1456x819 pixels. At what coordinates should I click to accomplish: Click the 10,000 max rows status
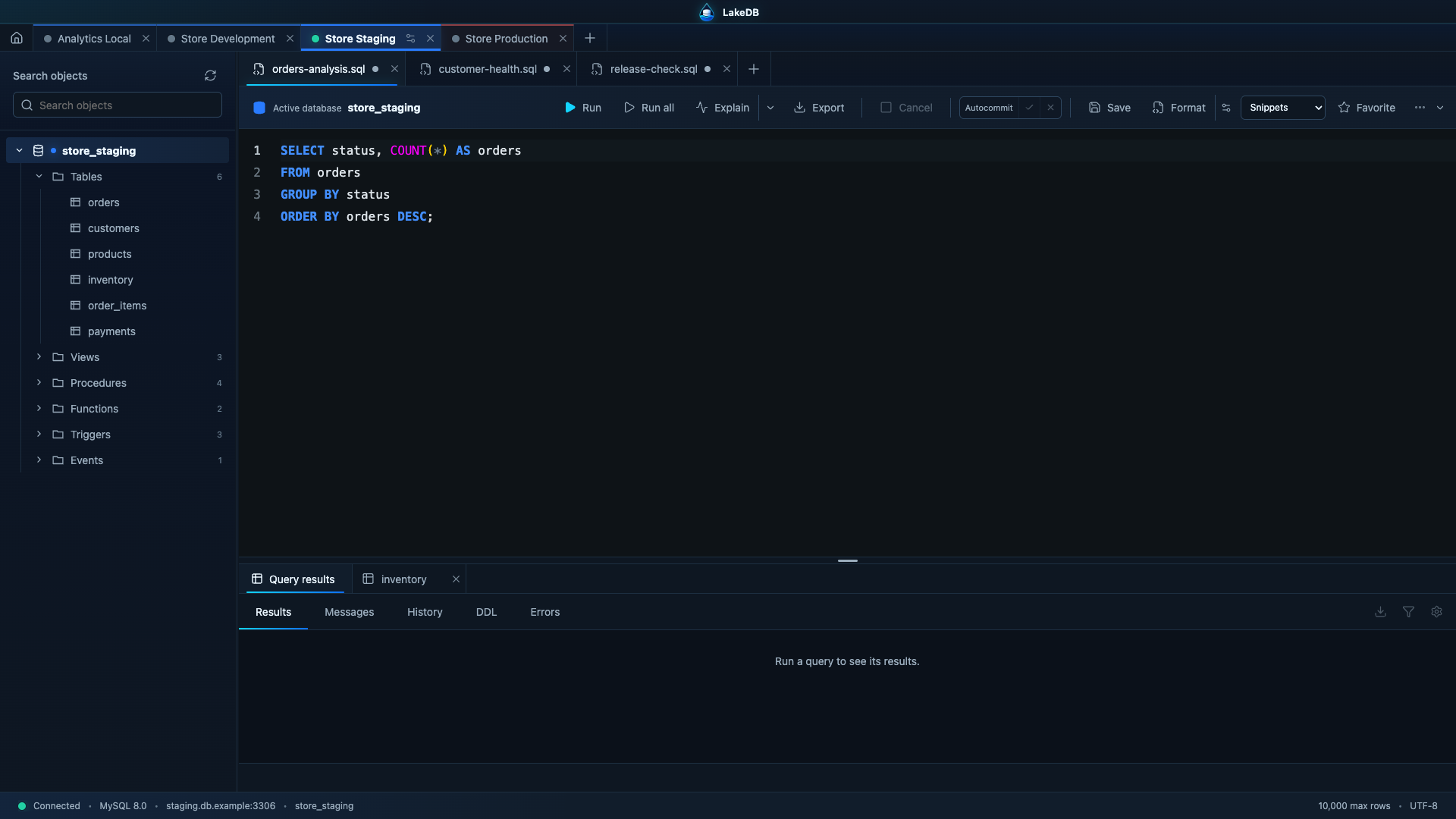pyautogui.click(x=1354, y=806)
